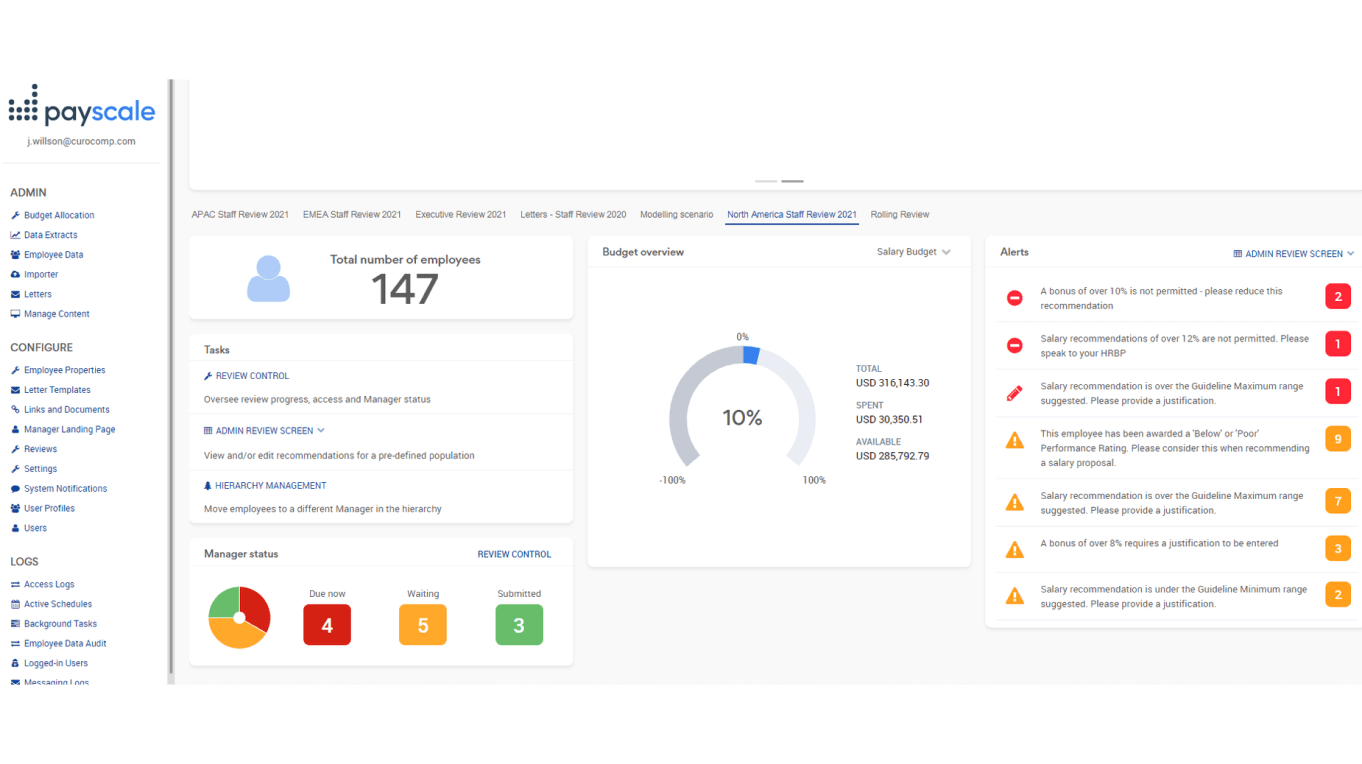Click the Importer cloud upload icon
Image resolution: width=1362 pixels, height=764 pixels.
pos(15,275)
